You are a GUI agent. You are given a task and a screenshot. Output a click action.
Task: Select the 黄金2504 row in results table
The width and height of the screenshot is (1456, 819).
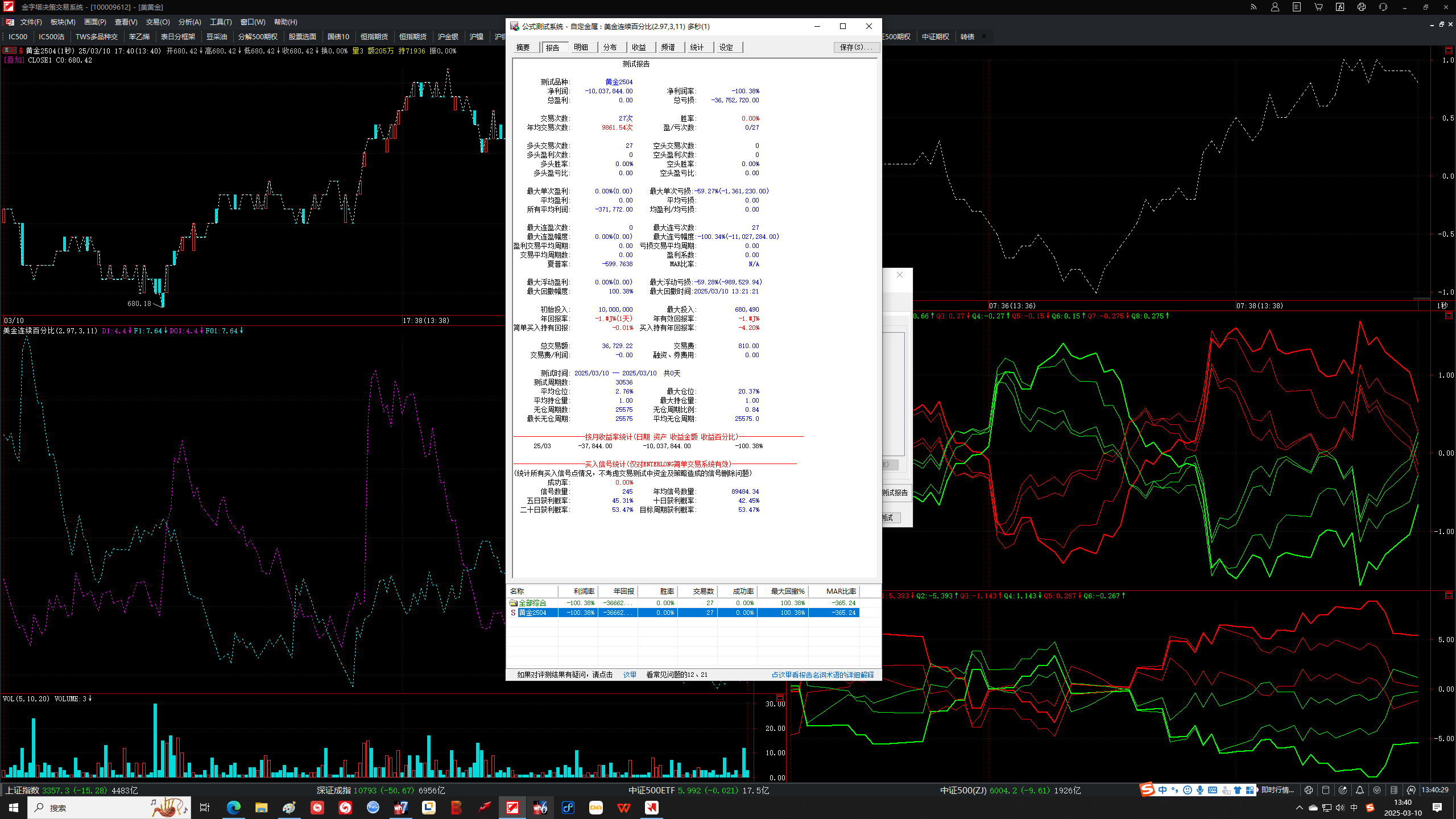pos(684,613)
